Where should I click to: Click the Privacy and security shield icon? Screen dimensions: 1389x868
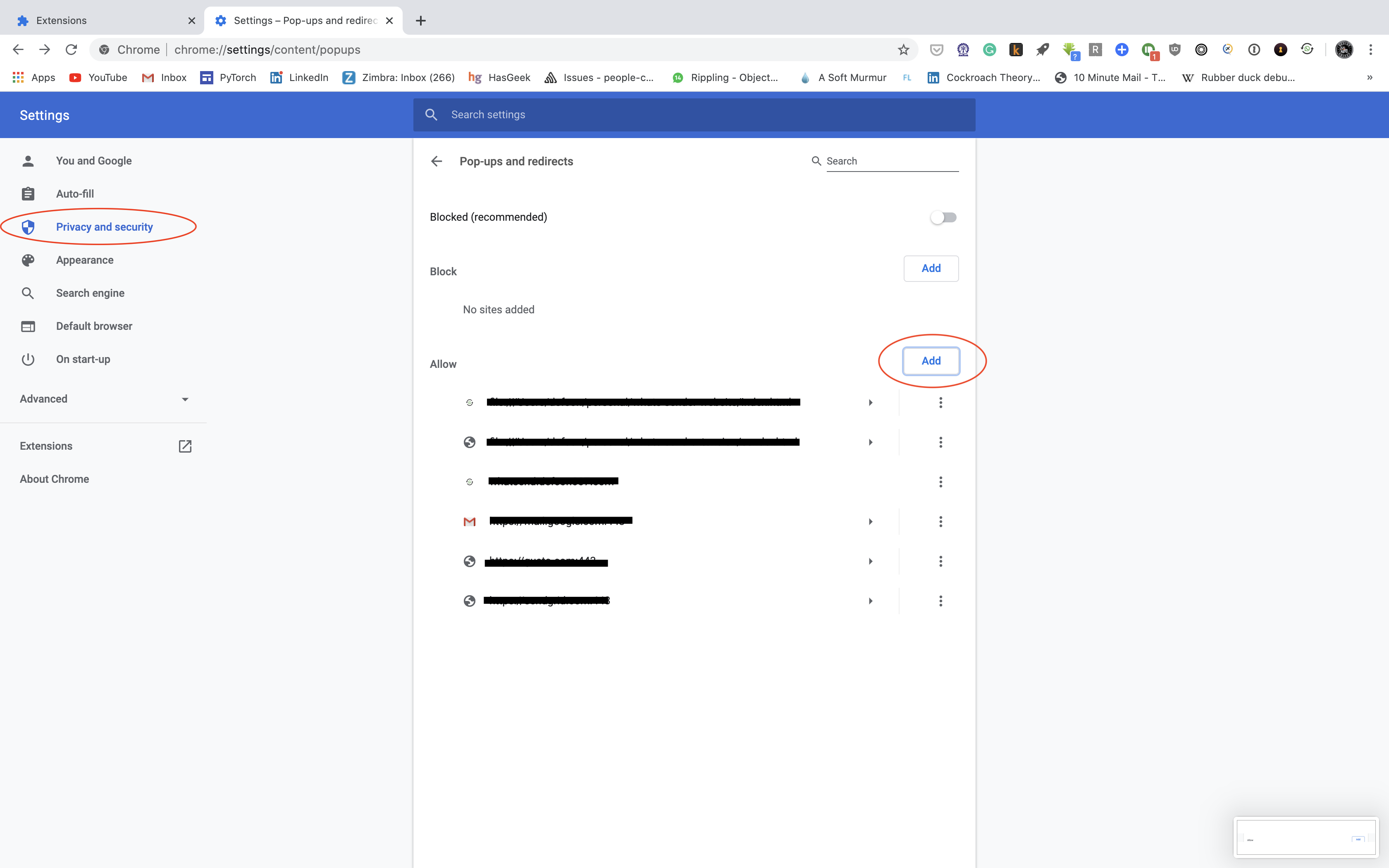tap(27, 227)
